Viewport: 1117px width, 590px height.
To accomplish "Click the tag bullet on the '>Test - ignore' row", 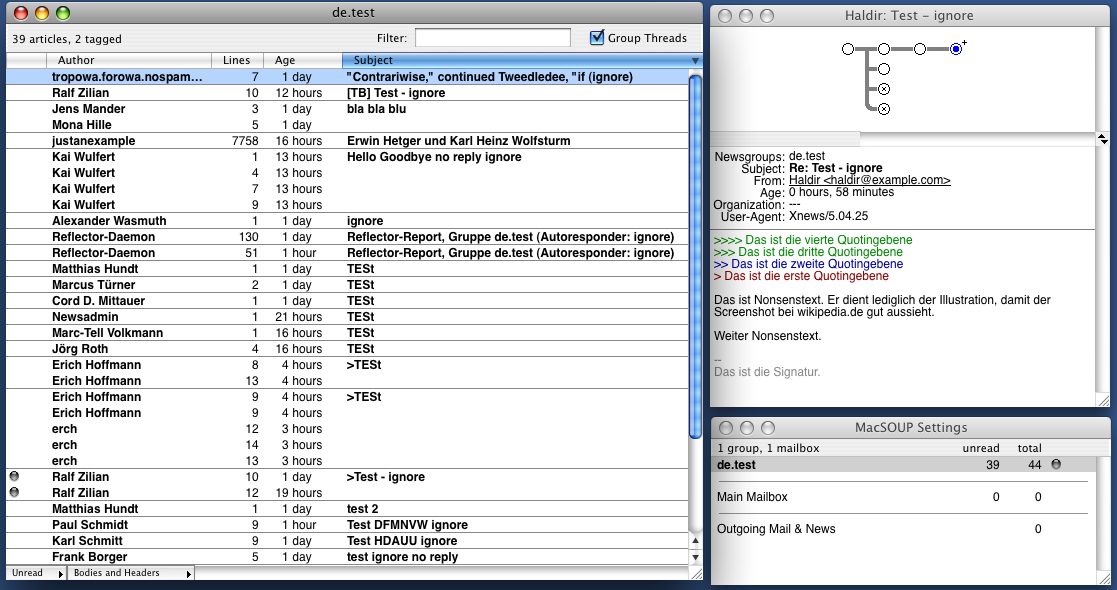I will click(14, 477).
